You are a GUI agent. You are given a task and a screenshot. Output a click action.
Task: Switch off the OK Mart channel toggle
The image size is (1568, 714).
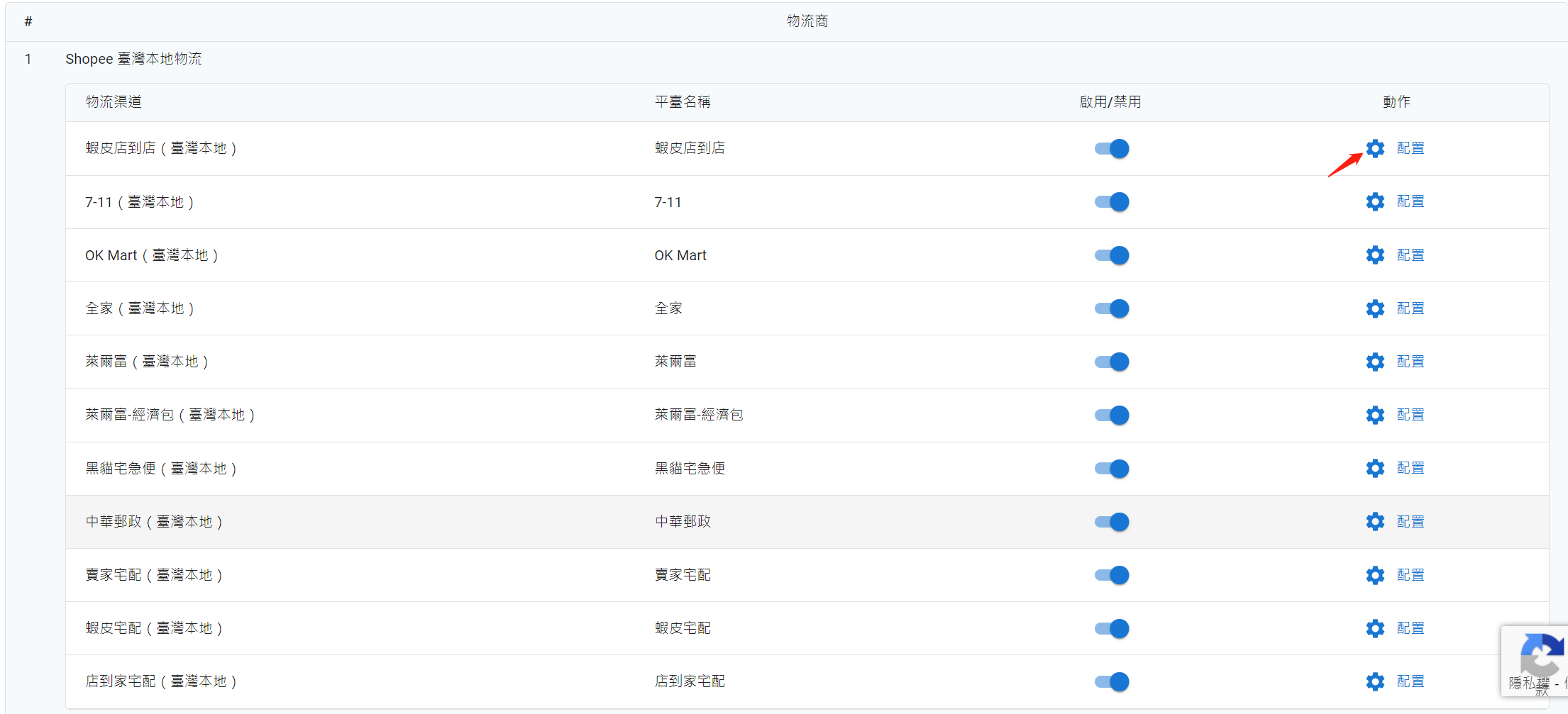point(1112,255)
